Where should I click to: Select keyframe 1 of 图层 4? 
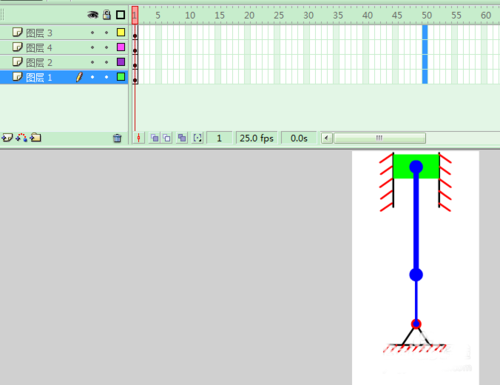point(135,47)
